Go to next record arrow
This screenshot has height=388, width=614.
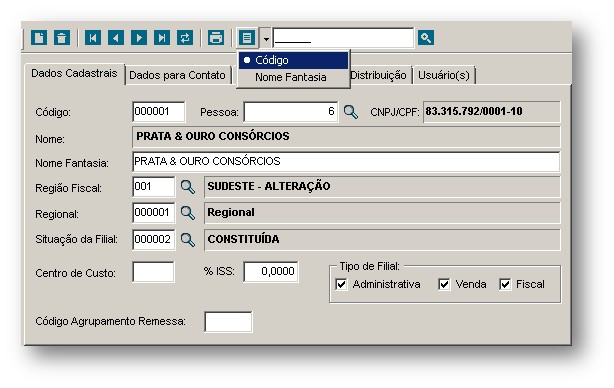coord(139,38)
